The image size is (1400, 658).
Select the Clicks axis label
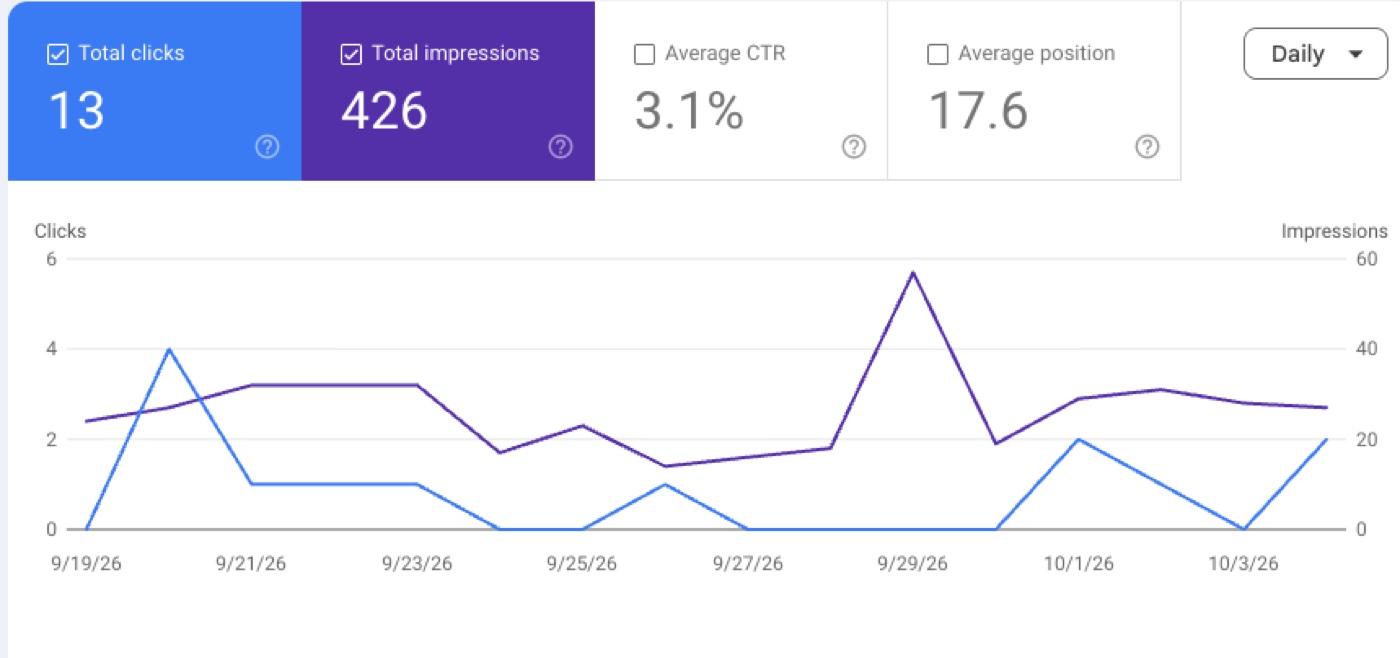(x=60, y=231)
